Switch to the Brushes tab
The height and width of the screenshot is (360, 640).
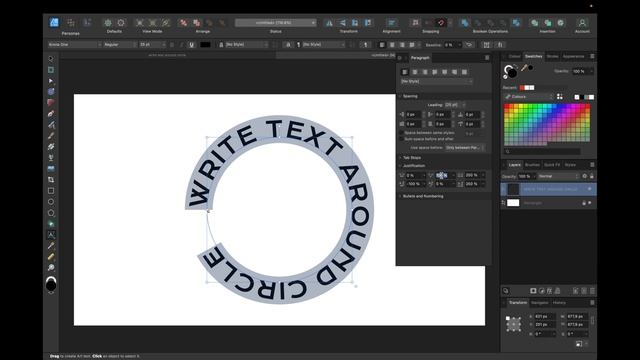click(532, 165)
